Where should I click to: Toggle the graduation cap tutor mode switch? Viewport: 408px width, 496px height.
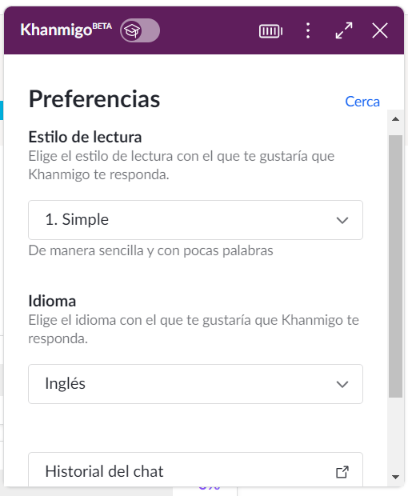coord(140,30)
